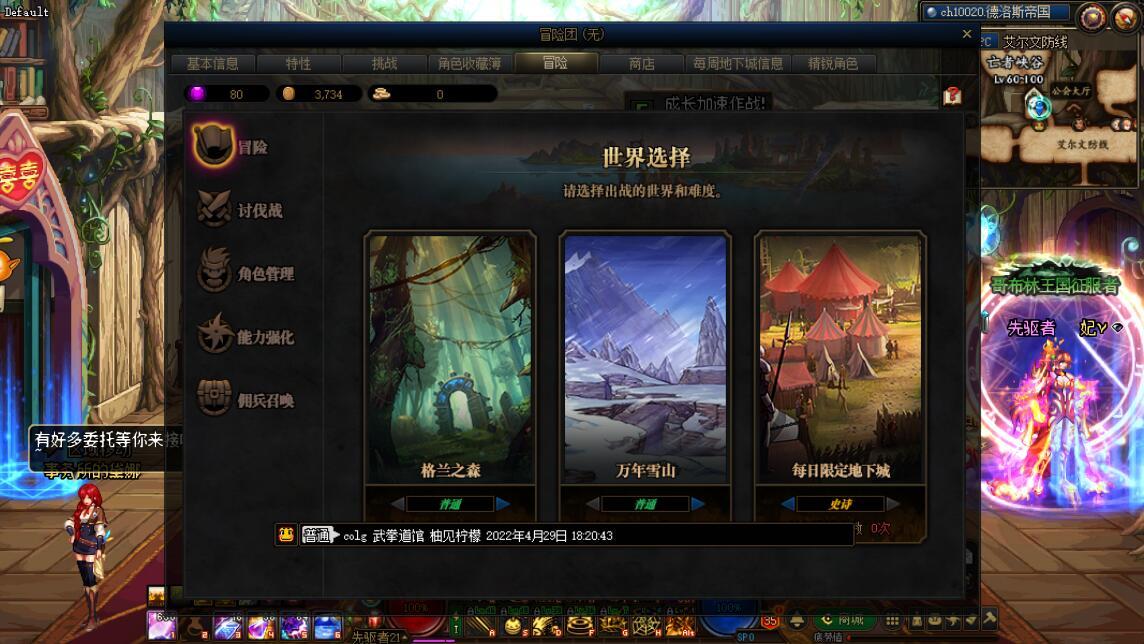Click left arrow for 万年雪山 difficulty

[592, 503]
